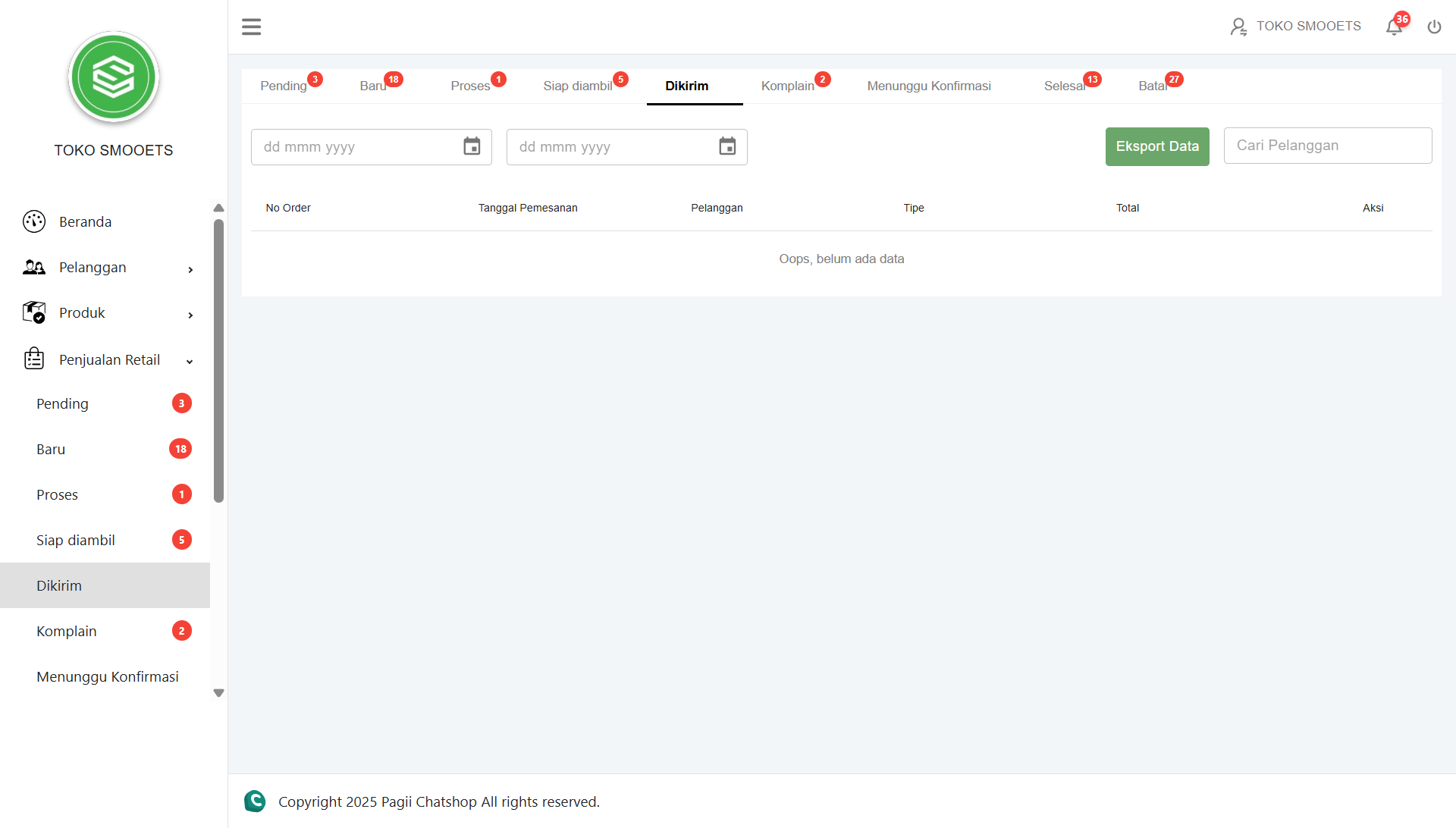Open Baru orders in sidebar
The height and width of the screenshot is (828, 1456).
tap(51, 449)
